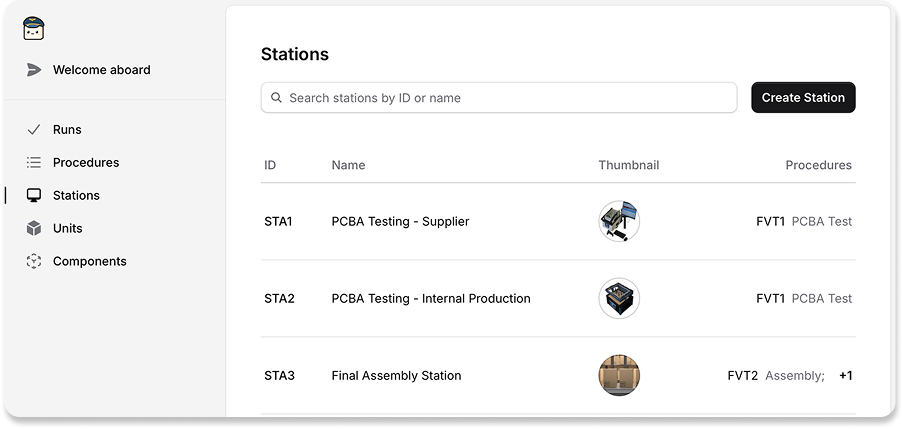This screenshot has height=429, width=903.
Task: Click FVT1 PCBA Test in STA1 row
Action: (x=804, y=221)
